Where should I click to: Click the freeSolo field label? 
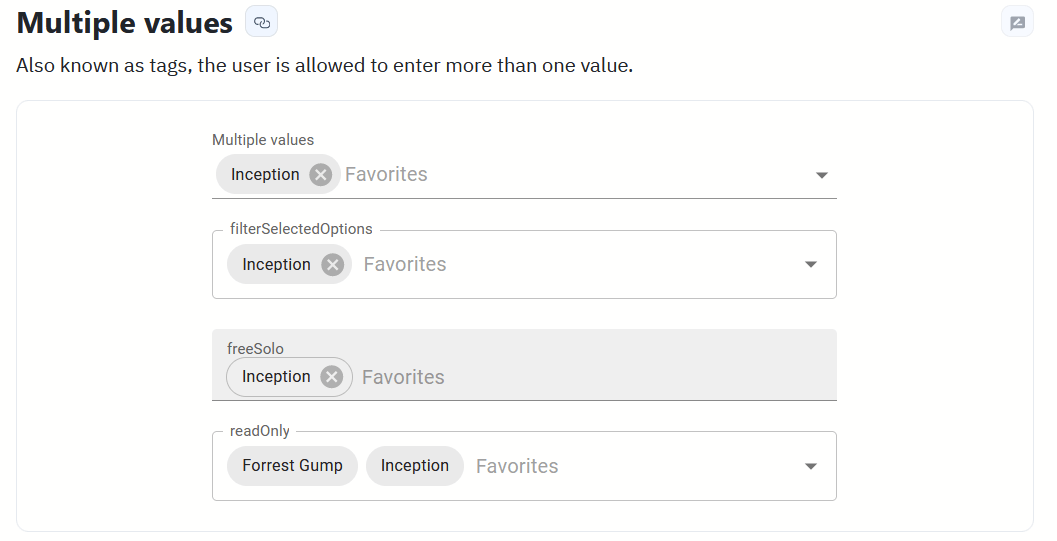click(x=255, y=349)
